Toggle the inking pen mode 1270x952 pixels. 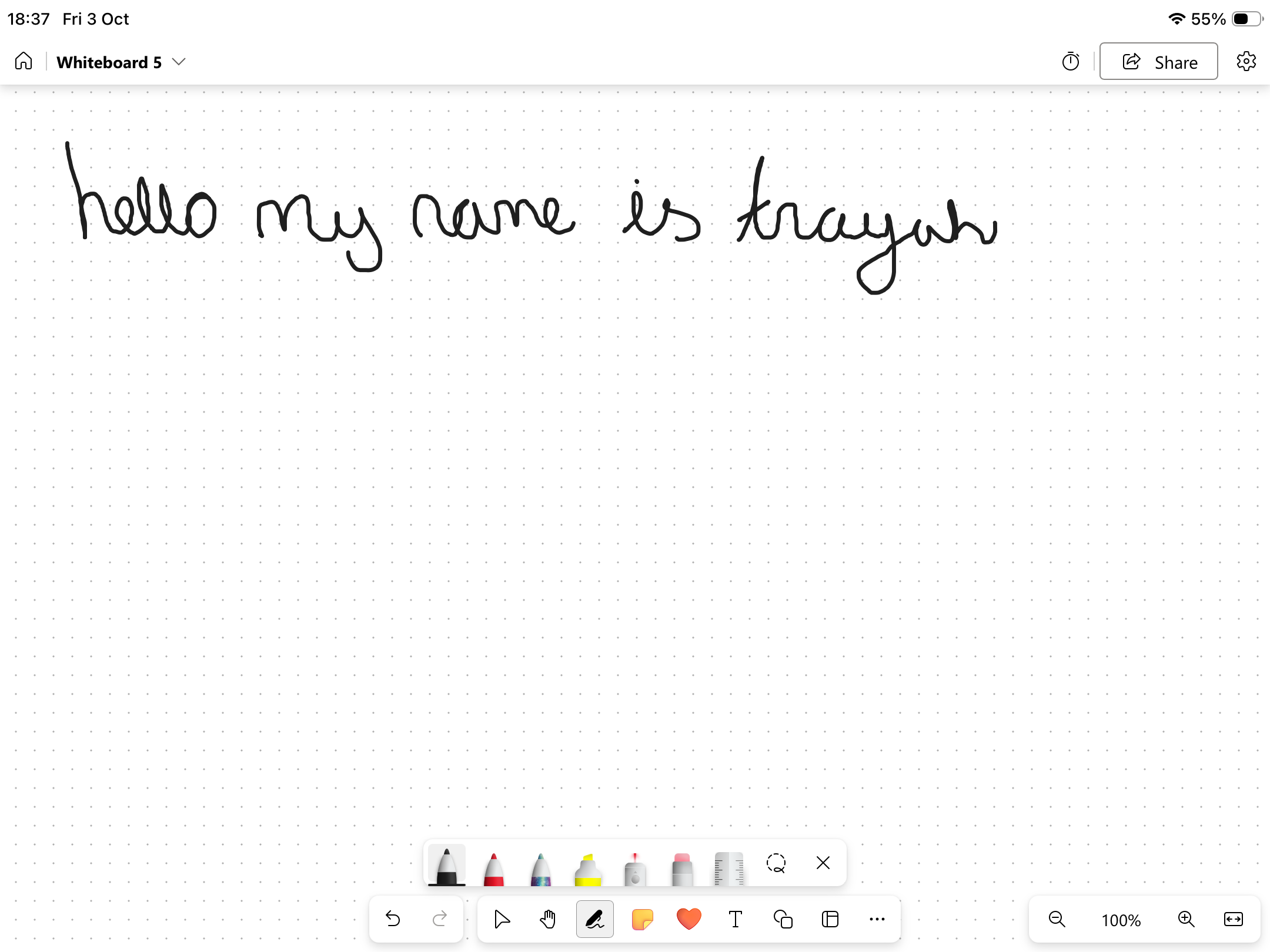[x=595, y=919]
